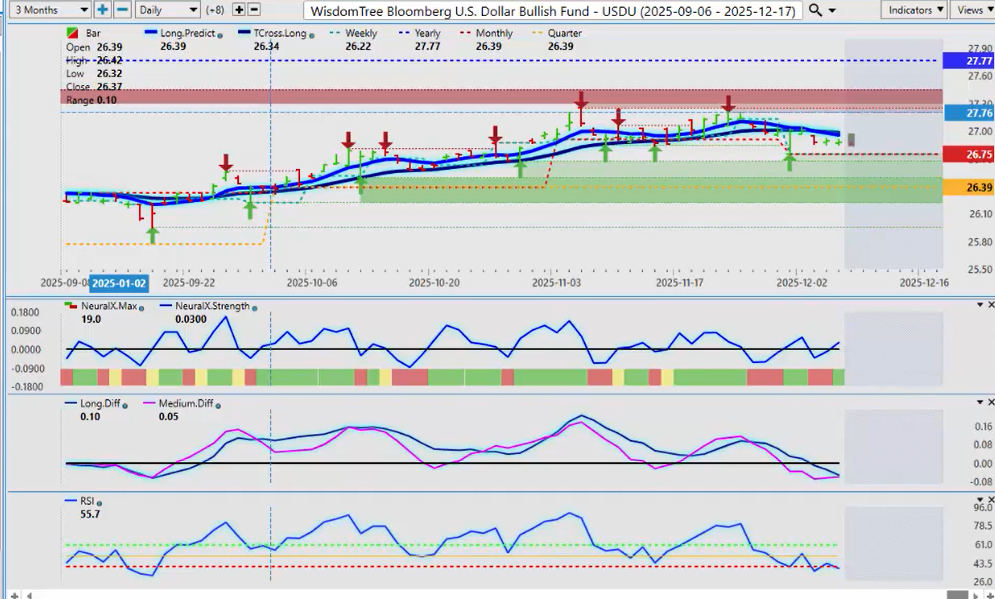
Task: Click the Bar chart type legend icon
Action: [x=72, y=33]
